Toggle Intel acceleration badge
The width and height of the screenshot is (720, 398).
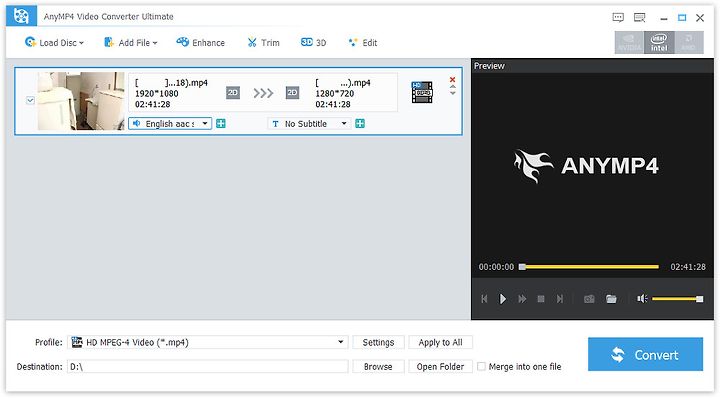(659, 42)
